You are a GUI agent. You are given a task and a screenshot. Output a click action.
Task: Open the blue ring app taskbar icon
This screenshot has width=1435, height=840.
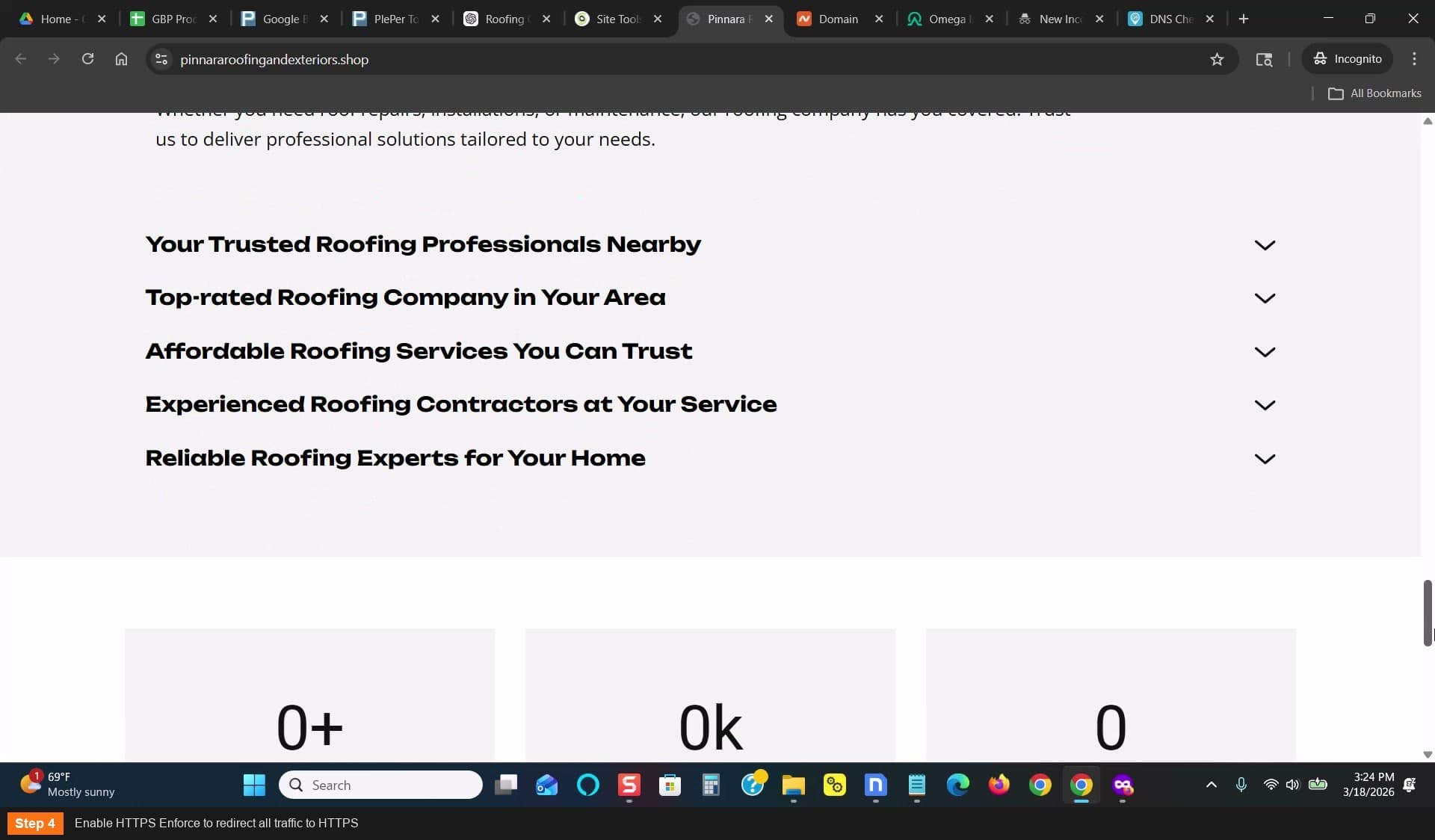tap(588, 785)
